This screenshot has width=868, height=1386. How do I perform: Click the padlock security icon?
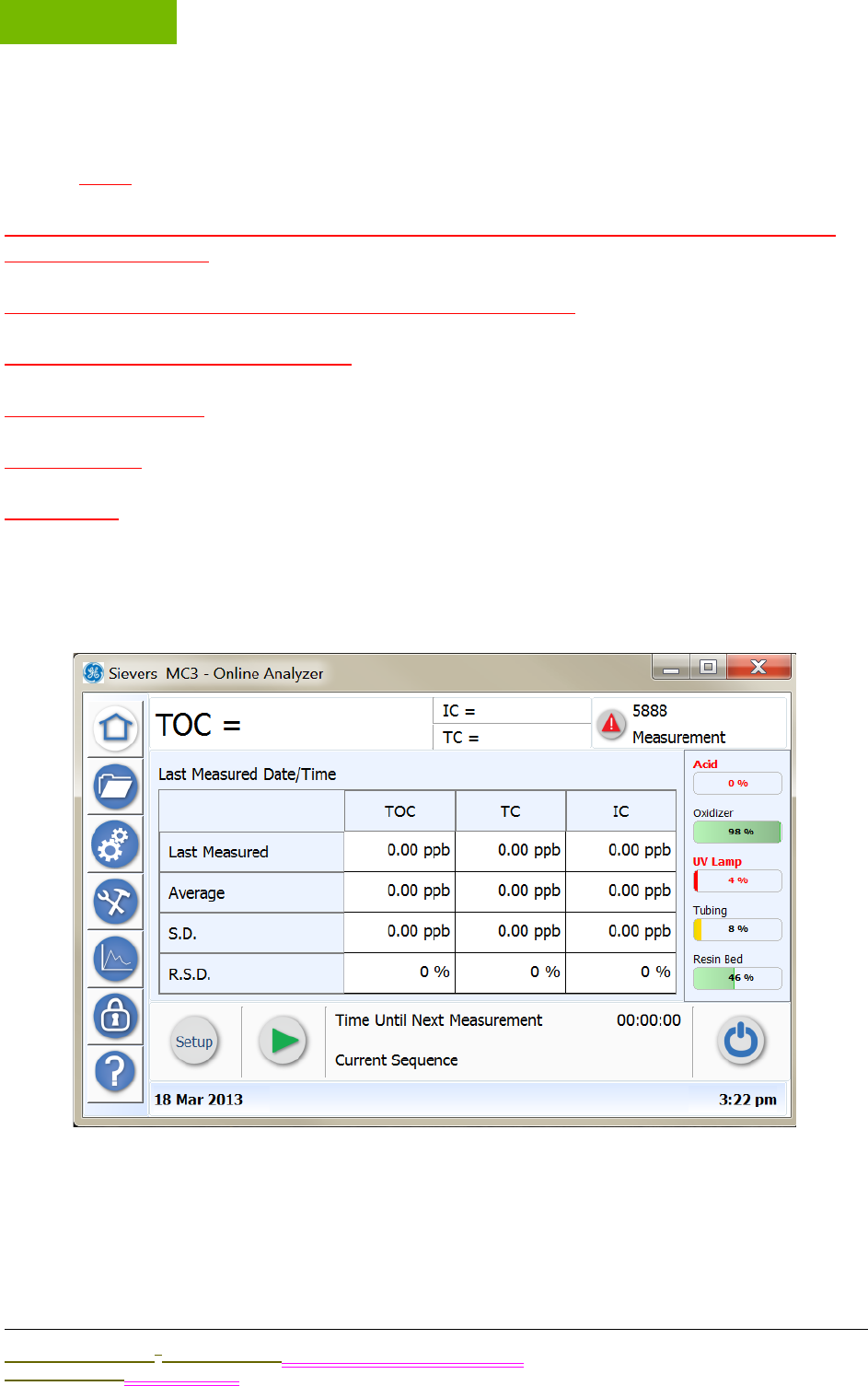click(115, 1016)
